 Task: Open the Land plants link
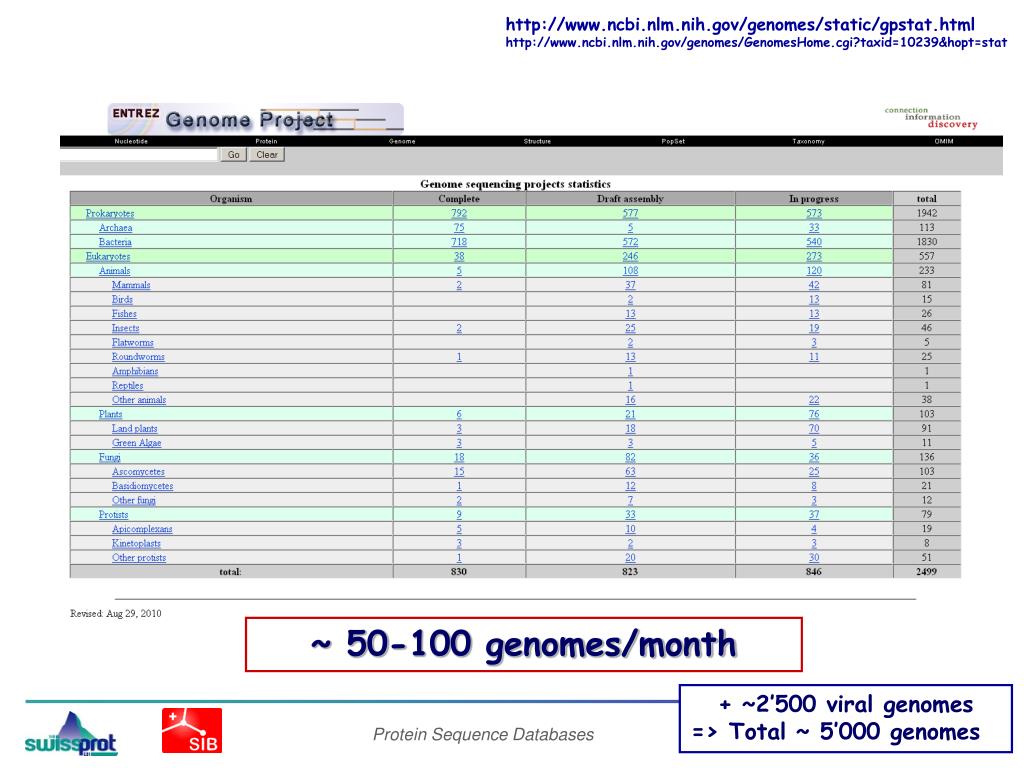pyautogui.click(x=135, y=429)
